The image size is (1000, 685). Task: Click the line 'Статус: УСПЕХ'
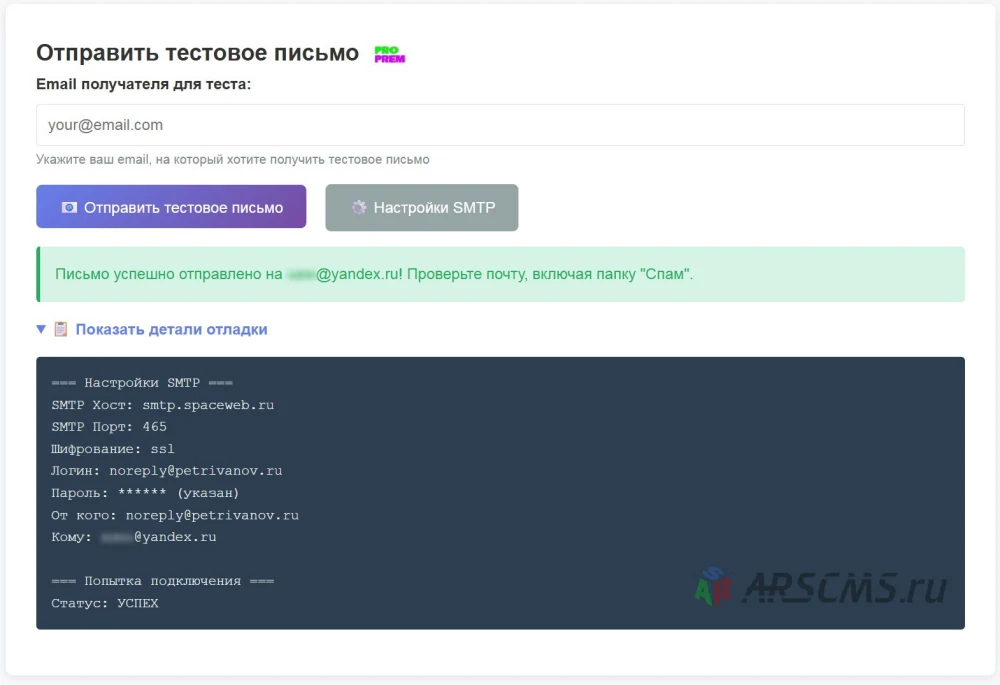pyautogui.click(x=105, y=603)
